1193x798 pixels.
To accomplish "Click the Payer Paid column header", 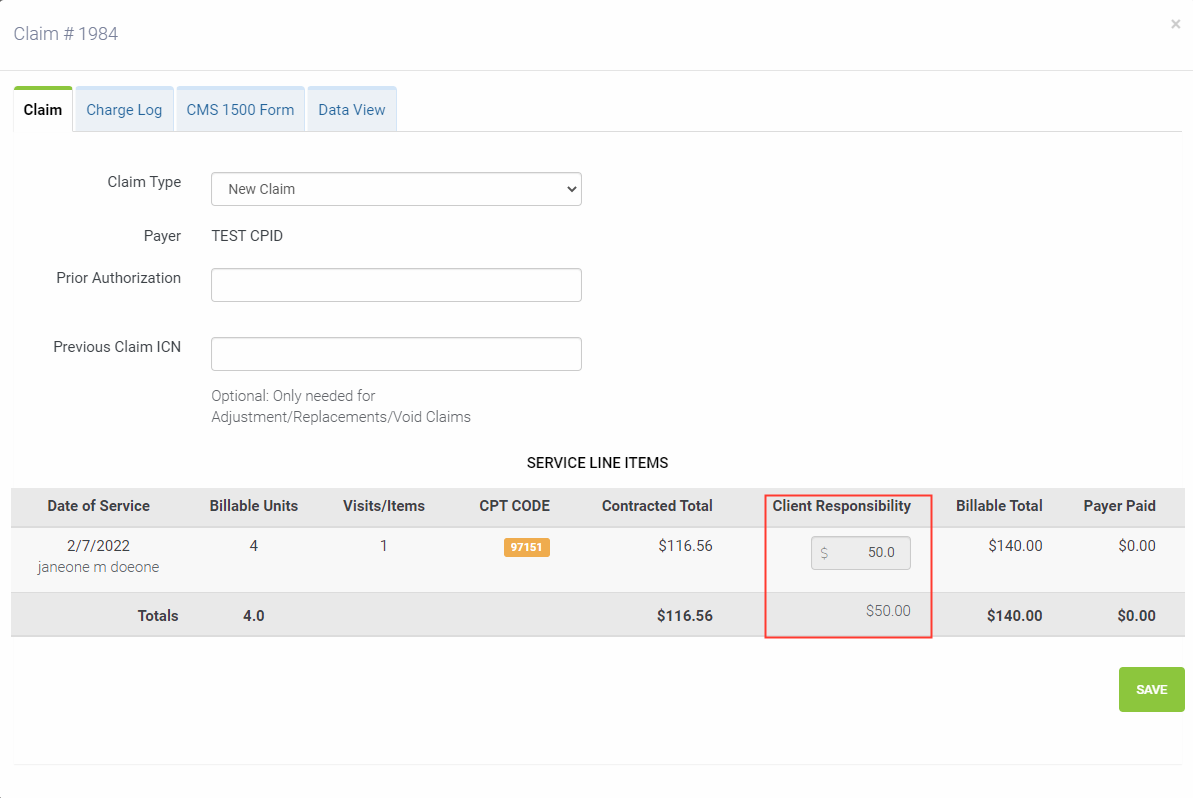I will point(1119,506).
